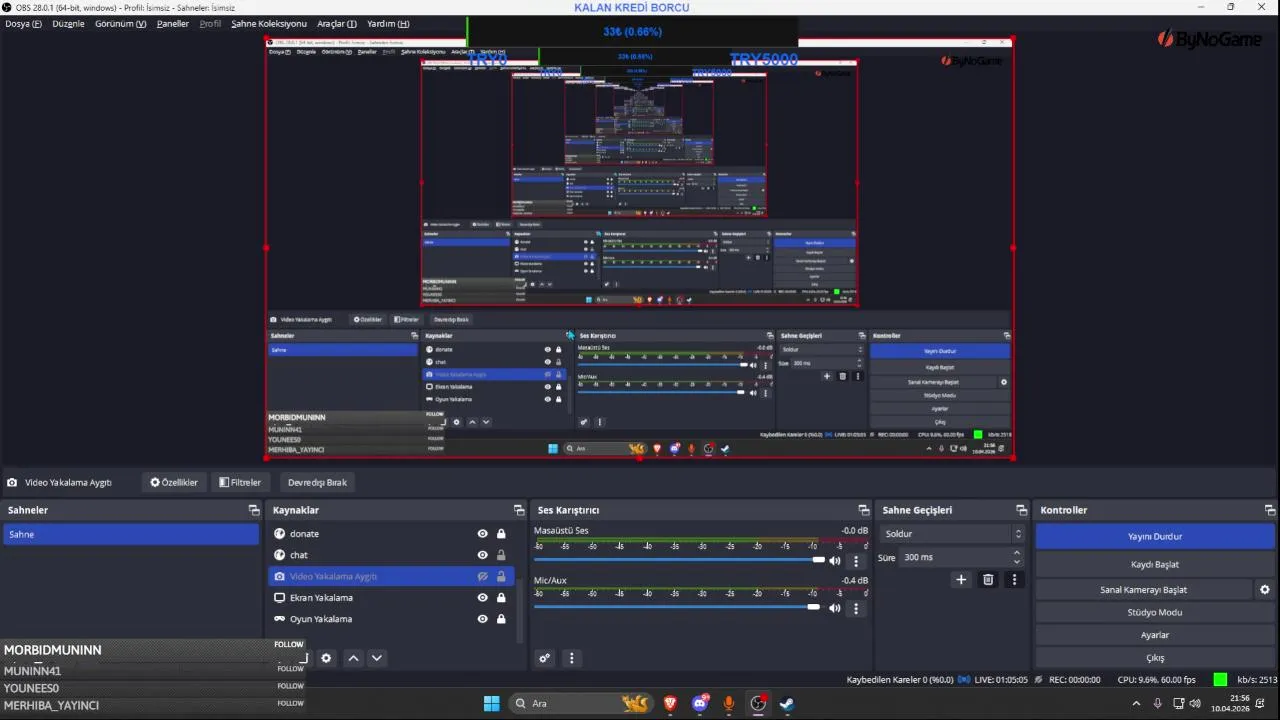Hide the chat source

pyautogui.click(x=483, y=555)
